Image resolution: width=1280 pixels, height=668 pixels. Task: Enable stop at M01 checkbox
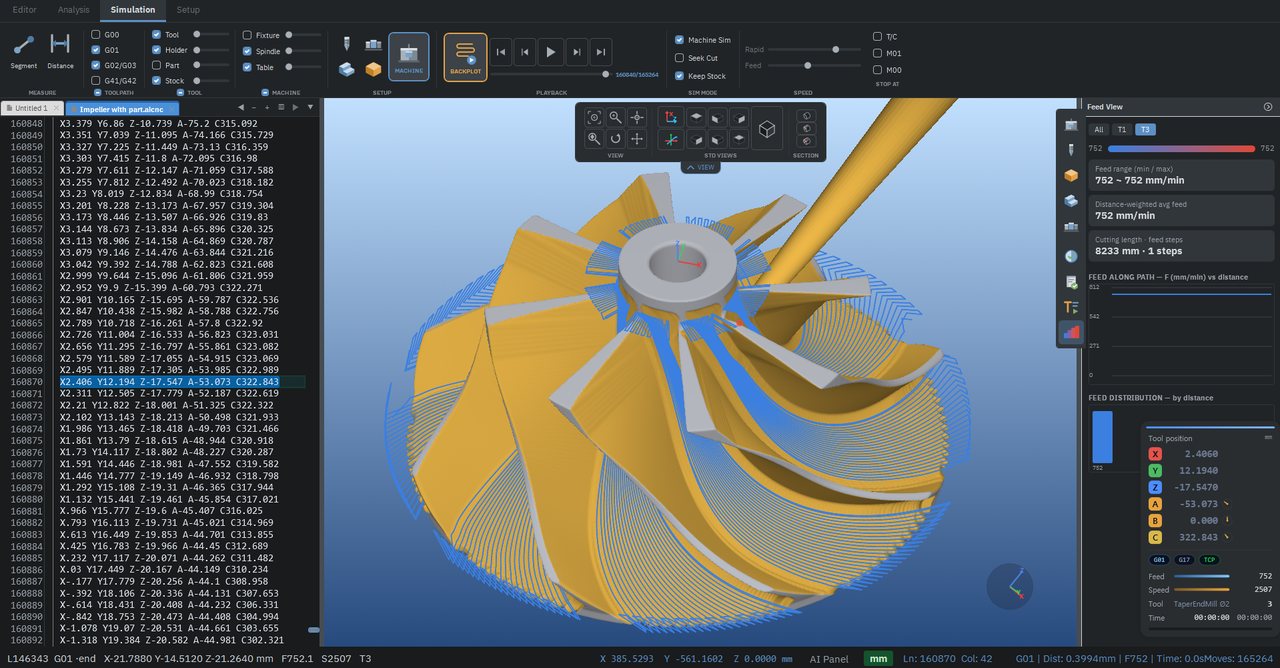(x=877, y=53)
